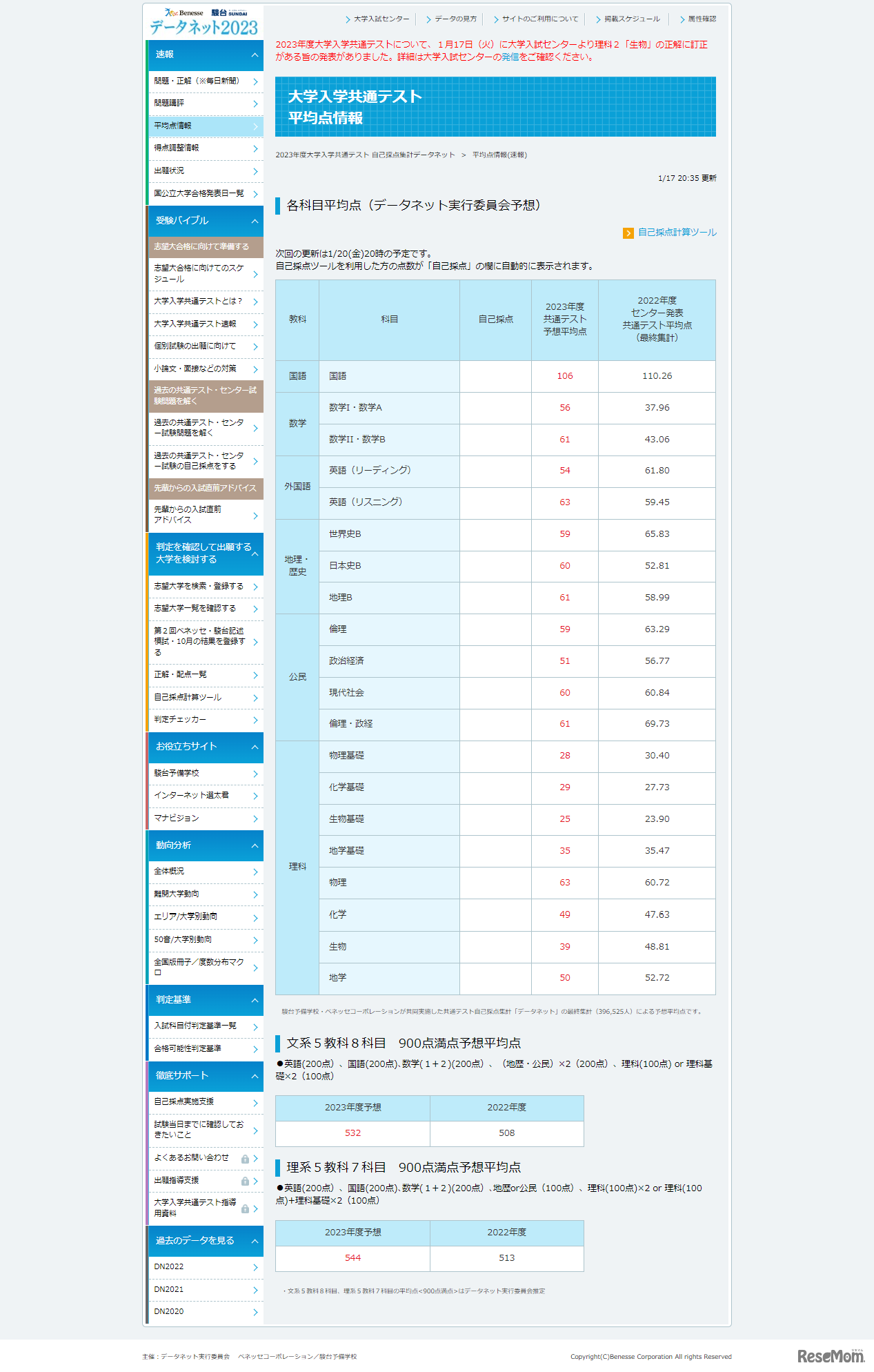The image size is (874, 1372).
Task: Click the arrow icon on the 問題講評 row
Action: 255,104
